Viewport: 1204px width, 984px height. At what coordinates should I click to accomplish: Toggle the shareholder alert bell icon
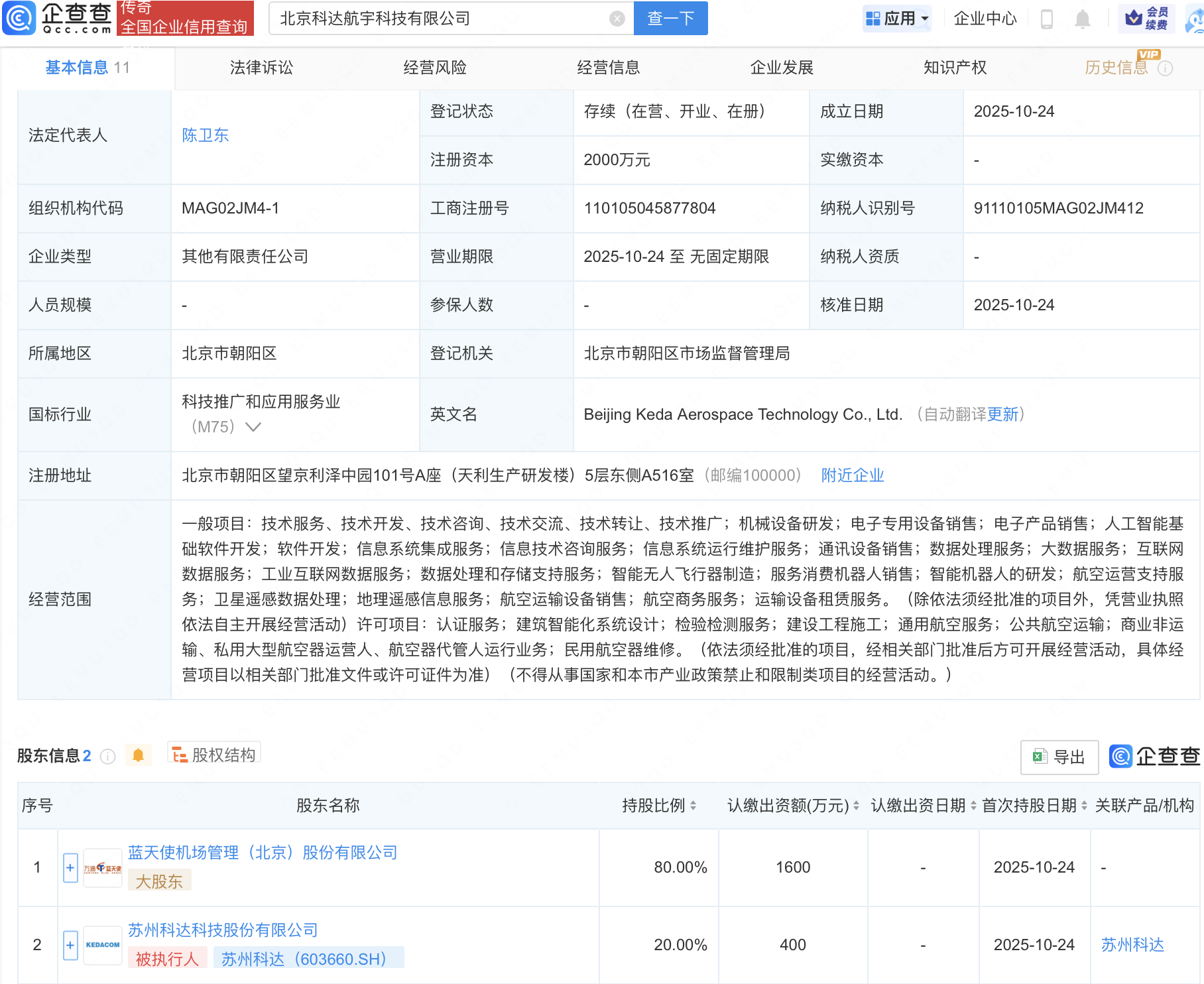point(138,755)
